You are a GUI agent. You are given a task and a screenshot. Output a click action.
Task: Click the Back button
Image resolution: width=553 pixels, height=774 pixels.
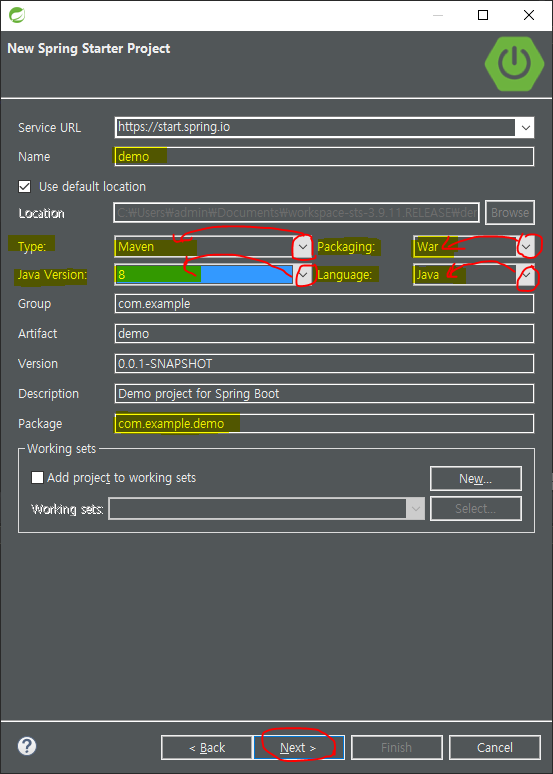pyautogui.click(x=207, y=747)
